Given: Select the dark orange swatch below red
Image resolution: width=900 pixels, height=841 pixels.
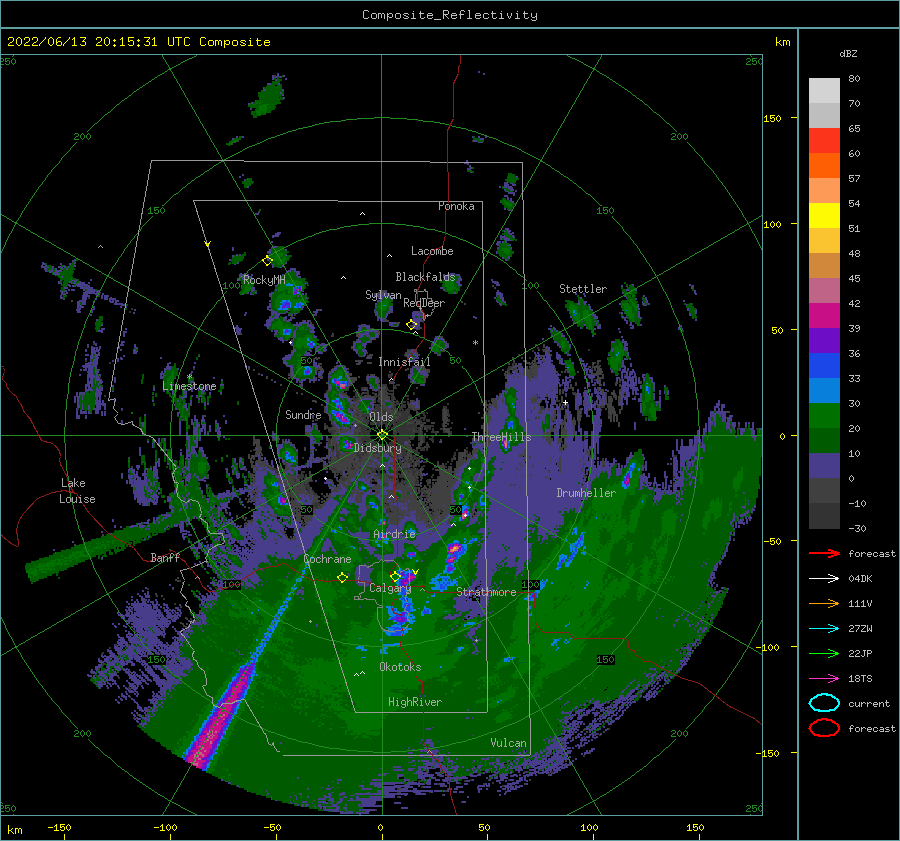Looking at the screenshot, I should pyautogui.click(x=824, y=165).
